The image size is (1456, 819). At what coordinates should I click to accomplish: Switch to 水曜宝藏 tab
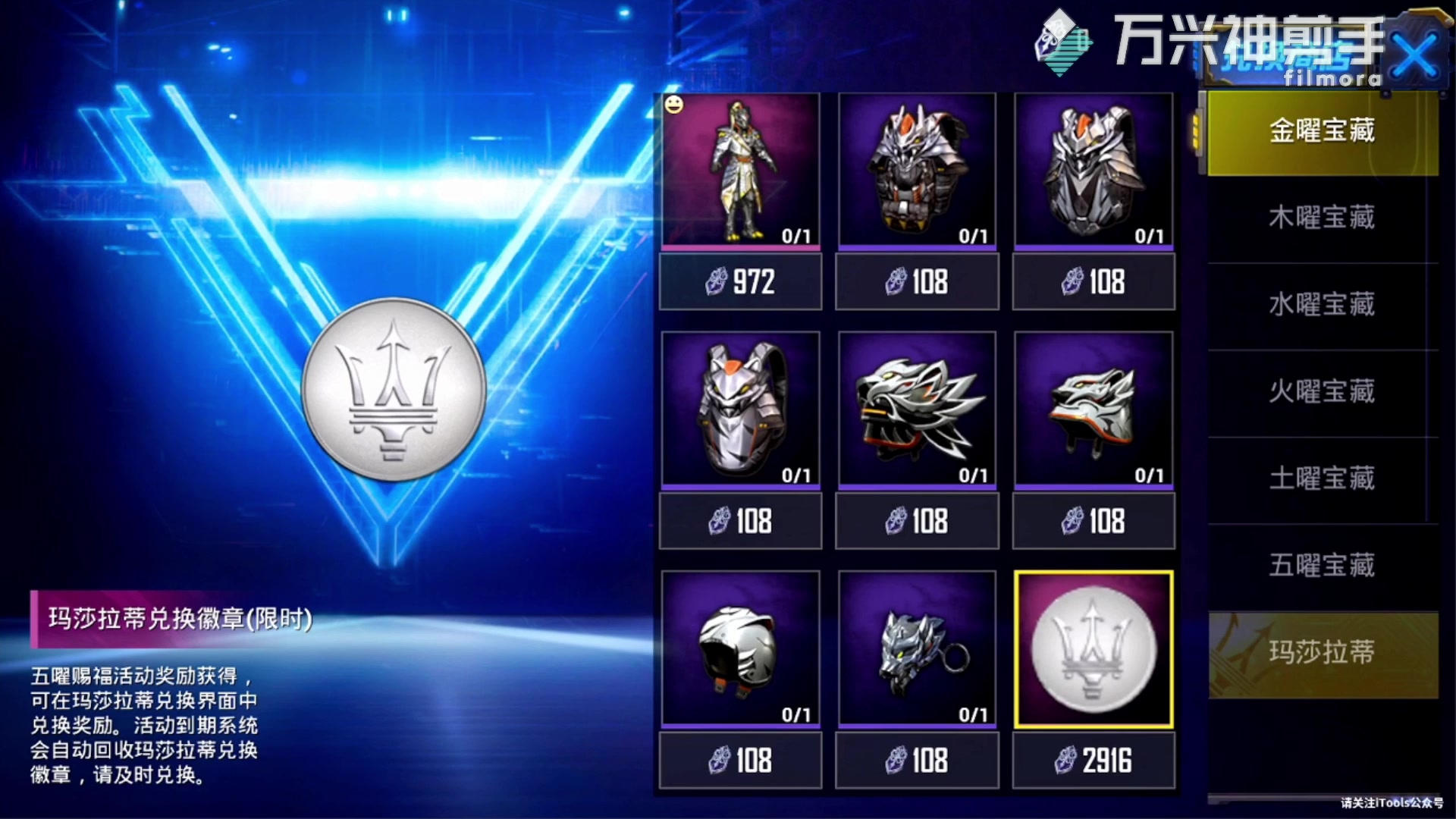tap(1323, 306)
